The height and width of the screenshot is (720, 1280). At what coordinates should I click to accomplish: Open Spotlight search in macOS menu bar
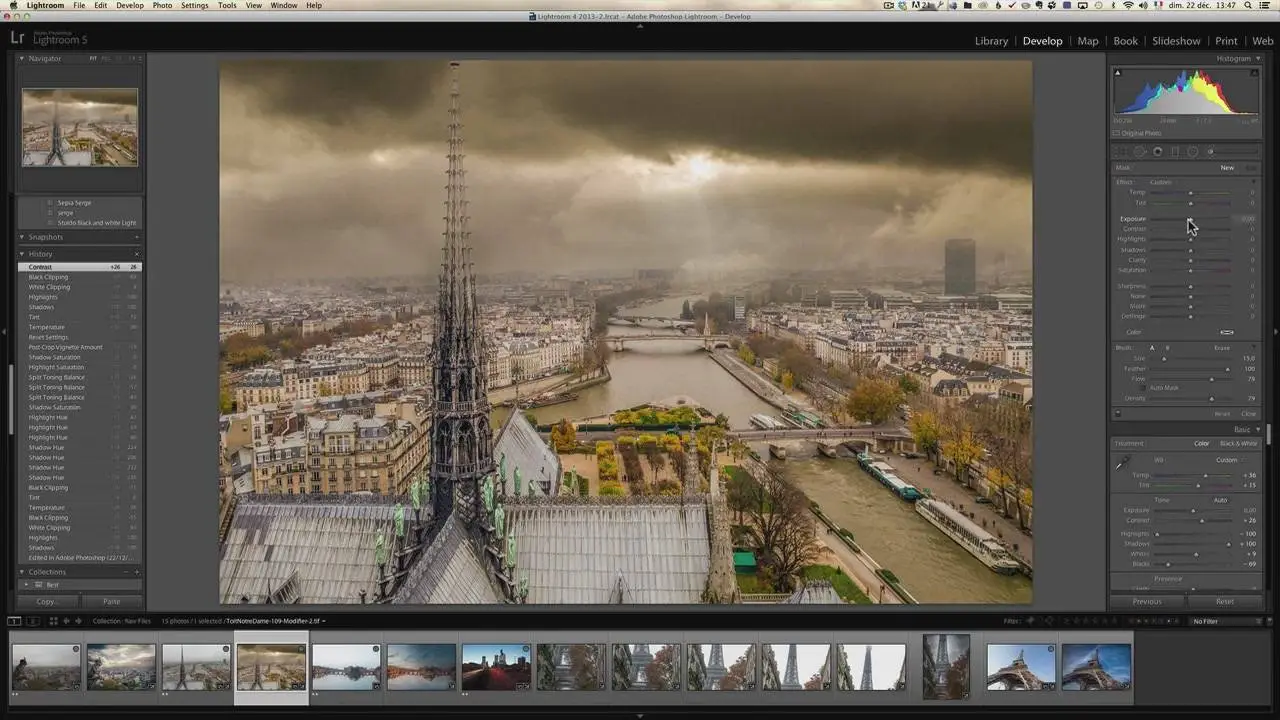click(x=1248, y=5)
